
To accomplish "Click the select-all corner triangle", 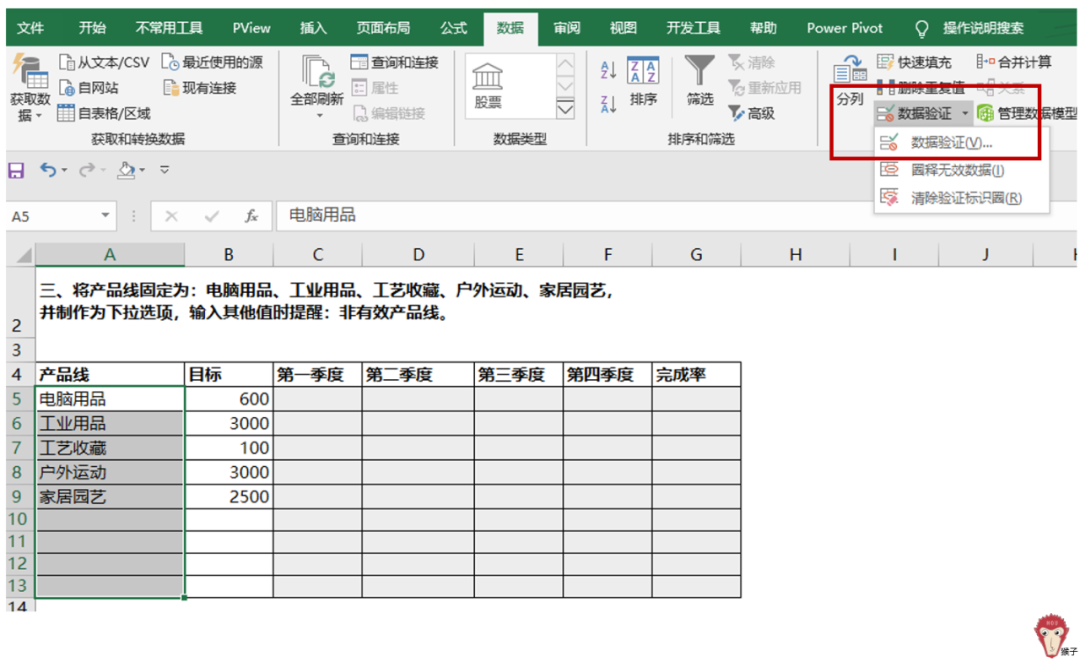I will pyautogui.click(x=24, y=256).
